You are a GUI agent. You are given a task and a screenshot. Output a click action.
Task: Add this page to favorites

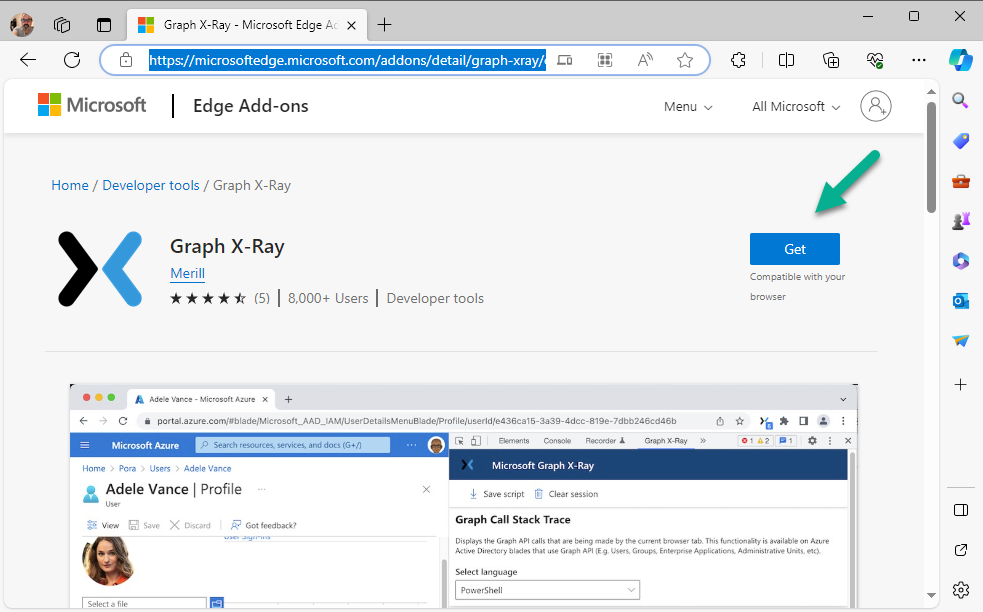pos(685,60)
